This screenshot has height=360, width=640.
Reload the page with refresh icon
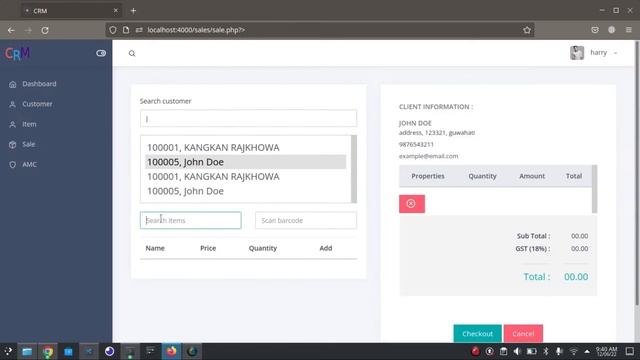pos(45,30)
